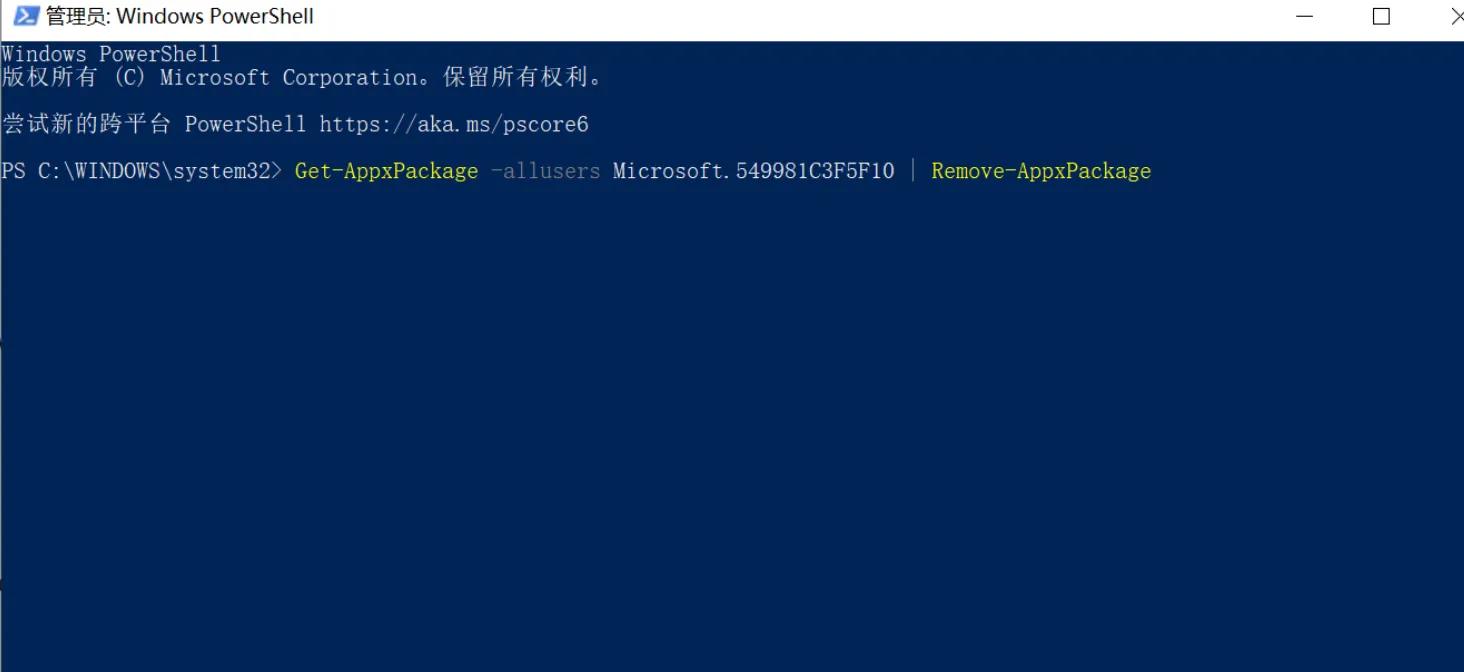Click the Get-AppxPackage cmdlet text
This screenshot has width=1464, height=672.
click(385, 170)
